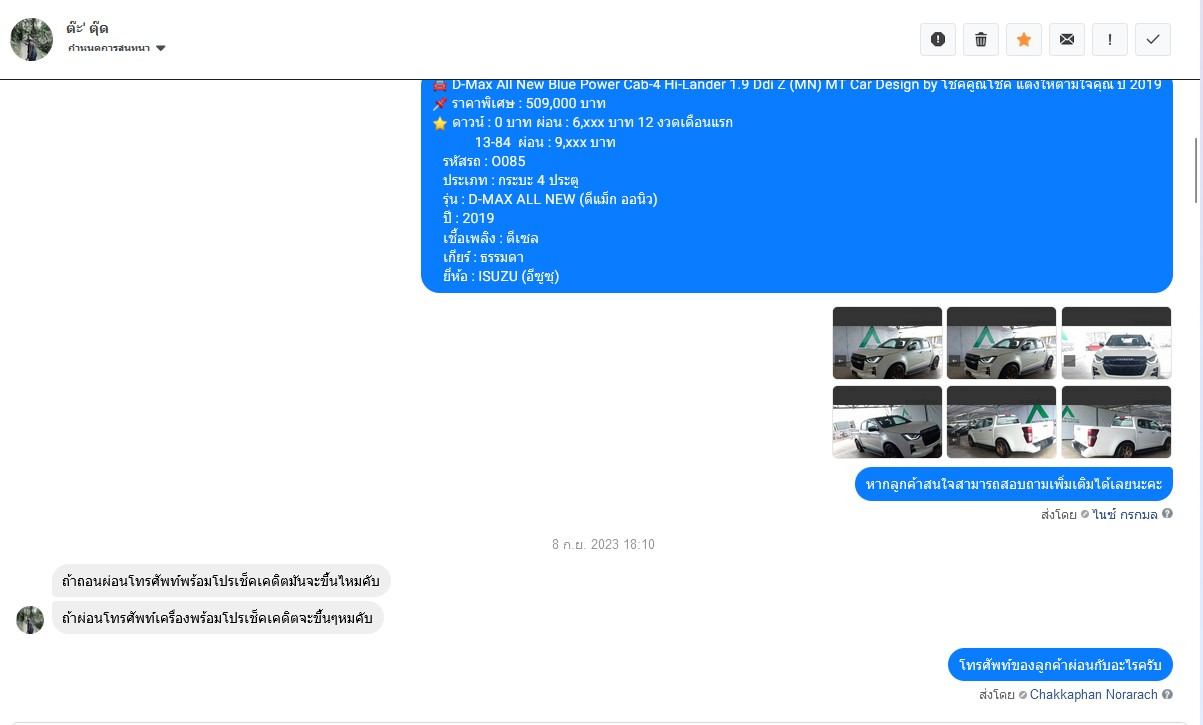Select message หากลูกค้าสนใจสามารถสอบถามเพิ่มเติมได้เลยนะคะ
Screen dimensions: 1203x725
pos(1014,484)
